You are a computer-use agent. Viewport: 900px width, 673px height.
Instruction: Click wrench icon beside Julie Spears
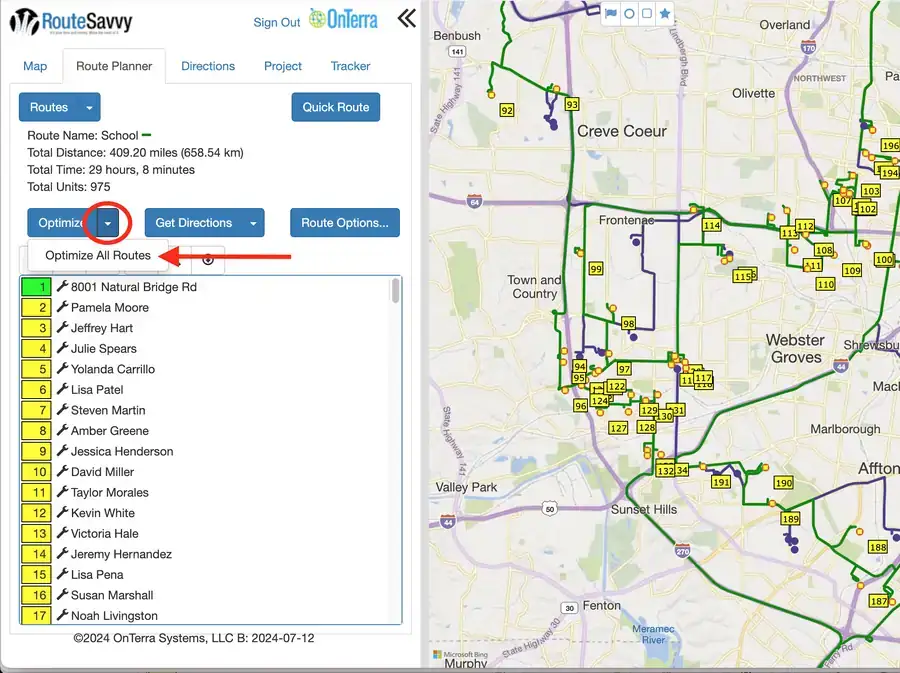pos(62,348)
